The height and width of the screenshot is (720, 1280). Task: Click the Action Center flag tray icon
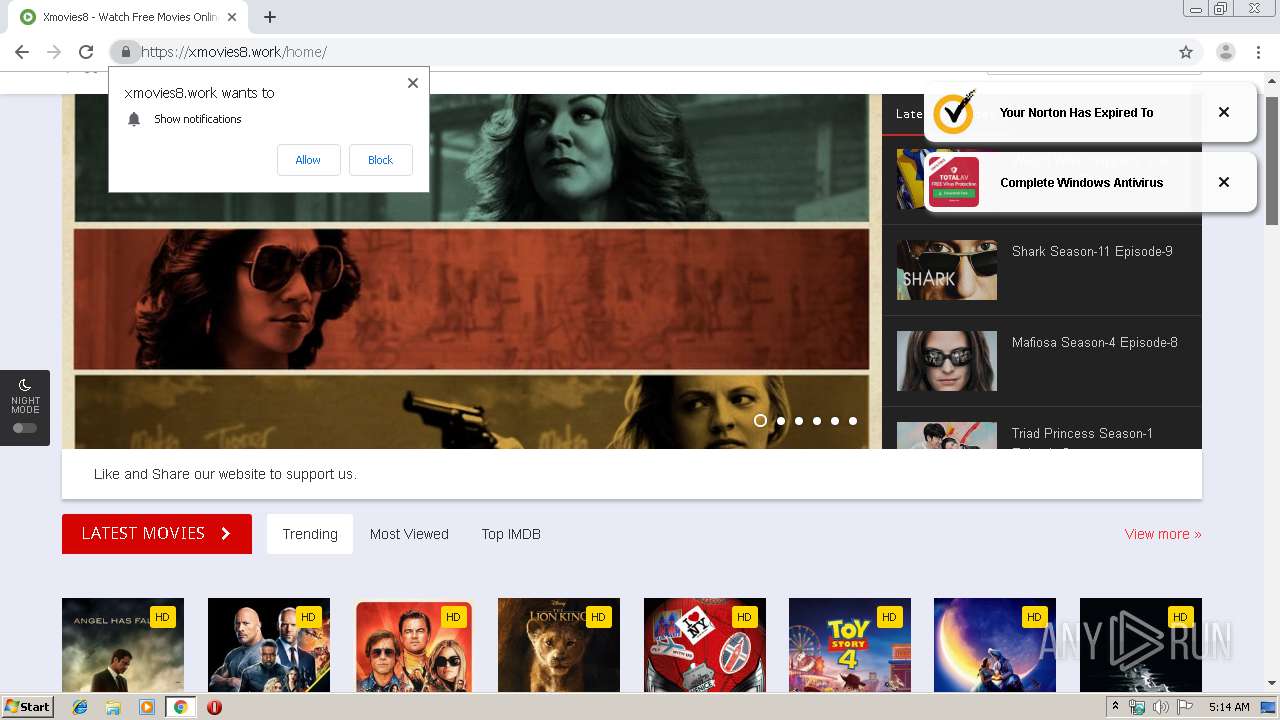(1185, 707)
